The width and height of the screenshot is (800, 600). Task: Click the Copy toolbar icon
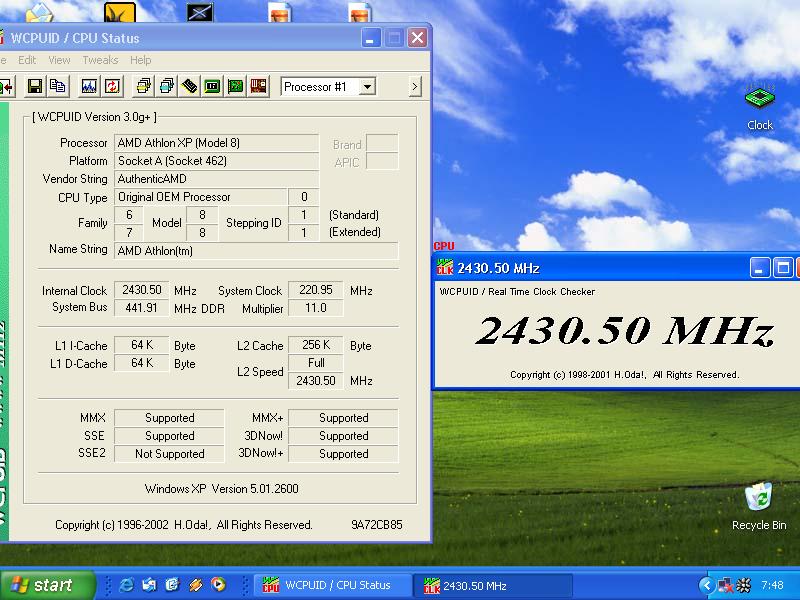[58, 87]
